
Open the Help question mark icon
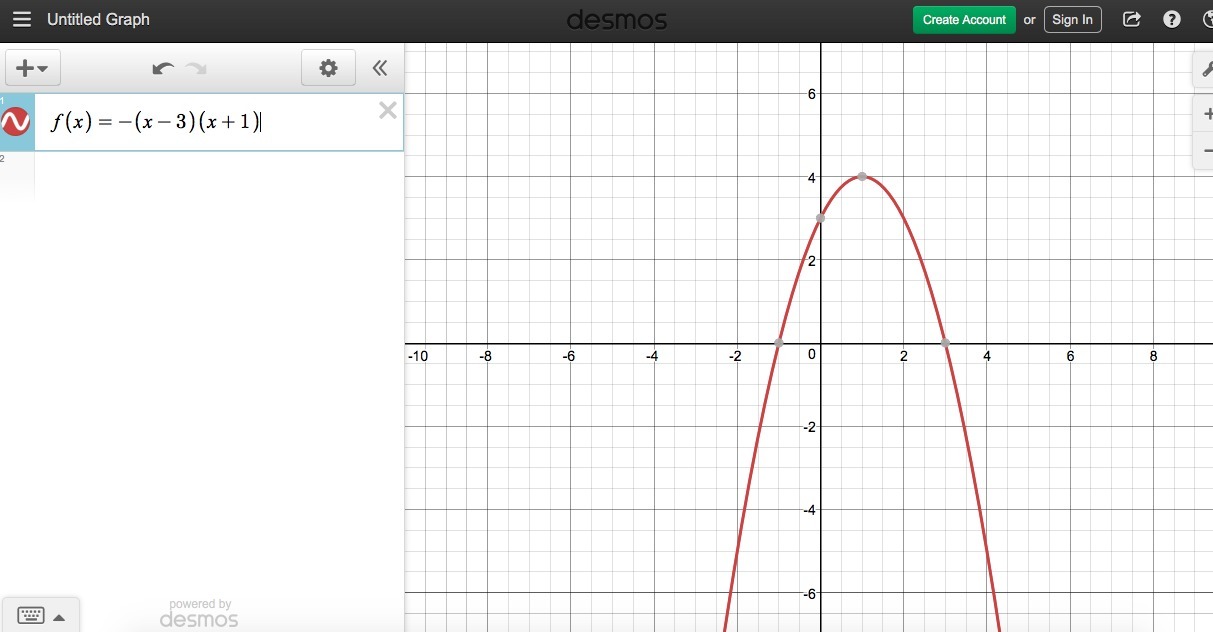point(1172,20)
